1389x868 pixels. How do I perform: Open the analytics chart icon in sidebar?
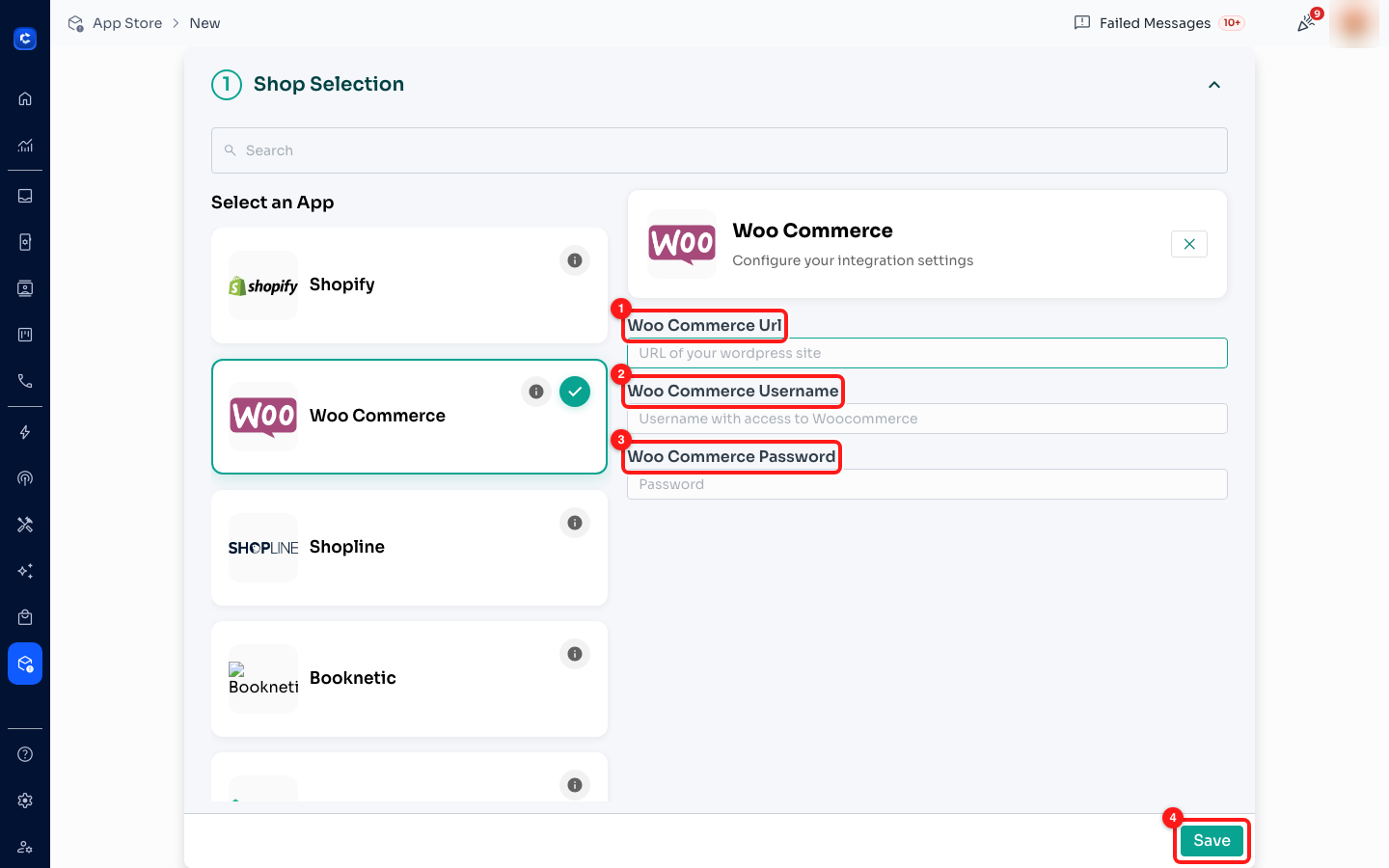(25, 146)
